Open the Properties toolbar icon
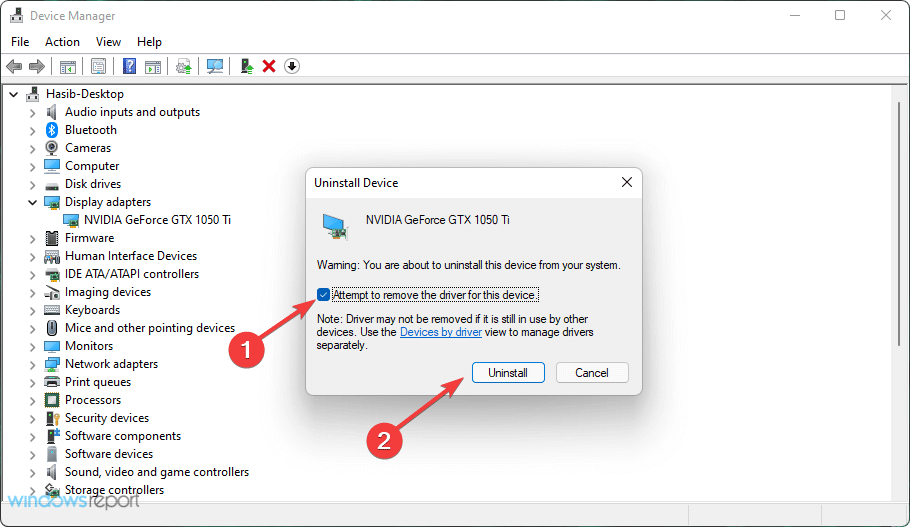The width and height of the screenshot is (910, 527). tap(98, 66)
